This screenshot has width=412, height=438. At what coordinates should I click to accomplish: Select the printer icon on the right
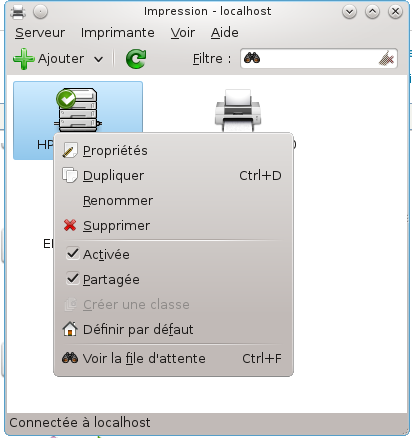tap(238, 111)
